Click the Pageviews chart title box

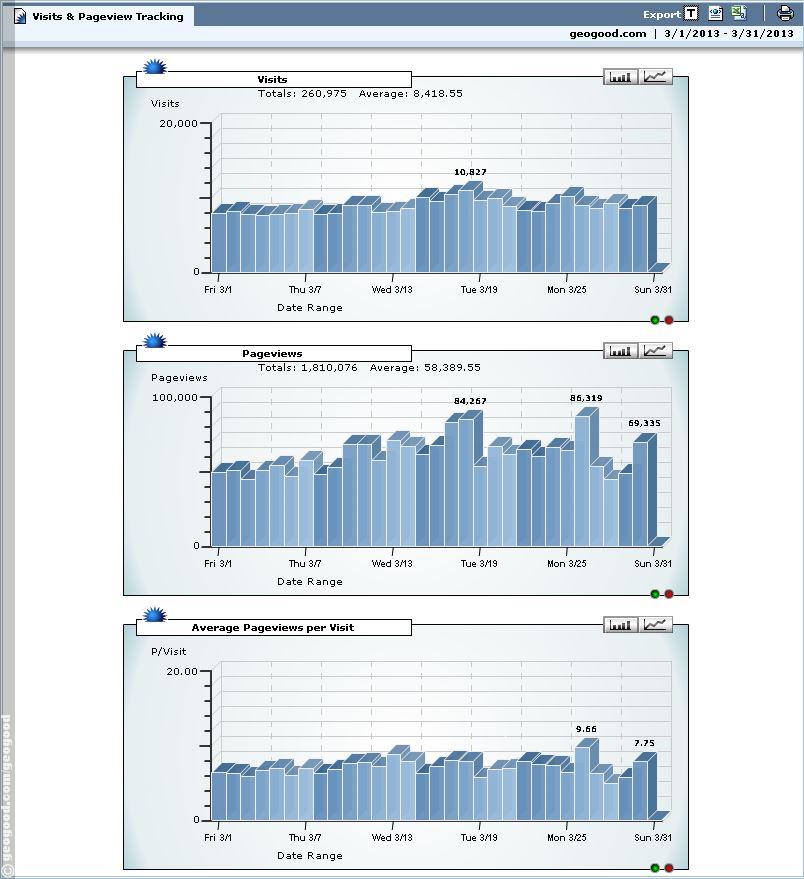point(272,353)
